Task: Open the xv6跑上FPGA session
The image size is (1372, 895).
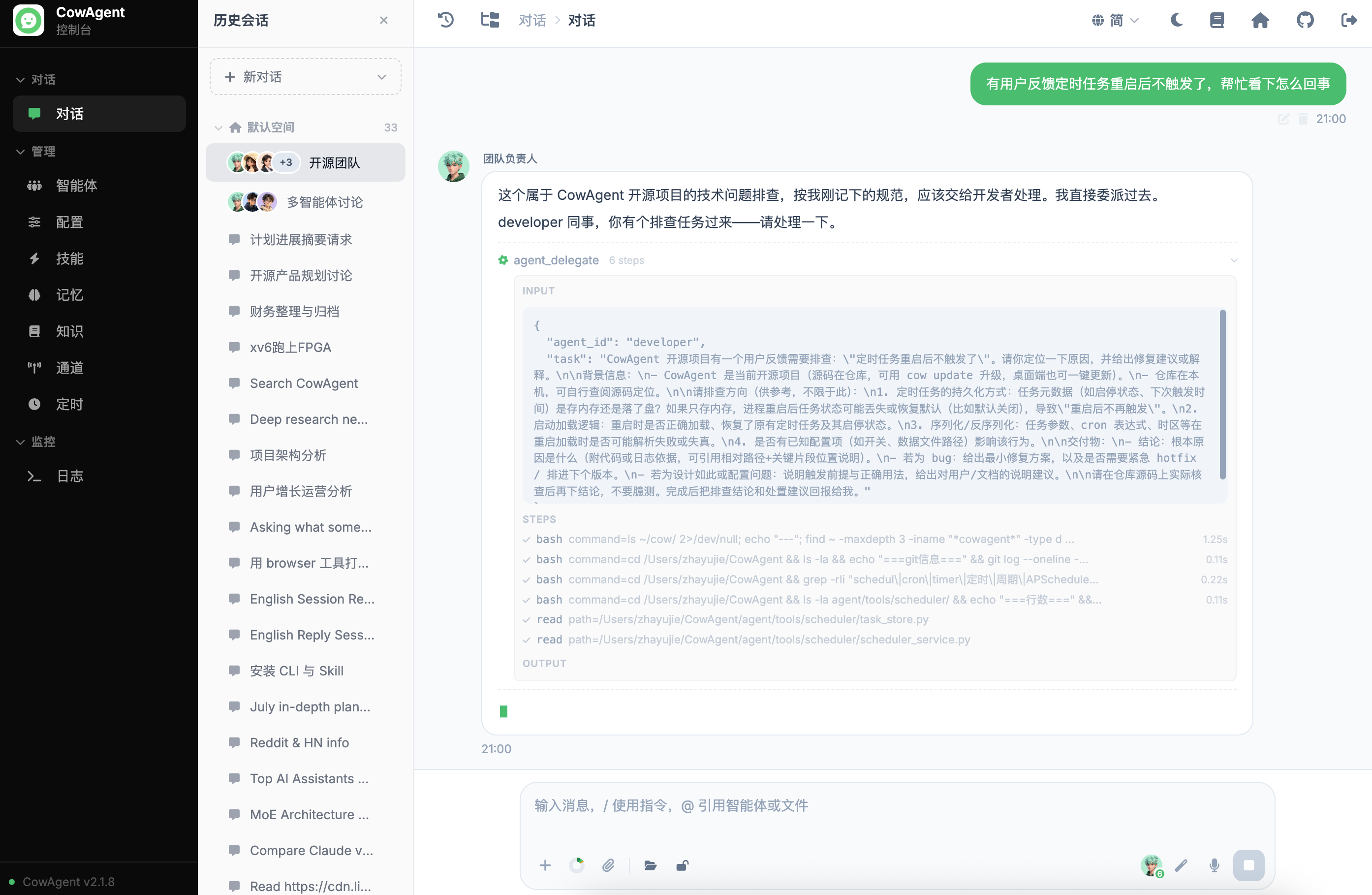Action: click(306, 347)
